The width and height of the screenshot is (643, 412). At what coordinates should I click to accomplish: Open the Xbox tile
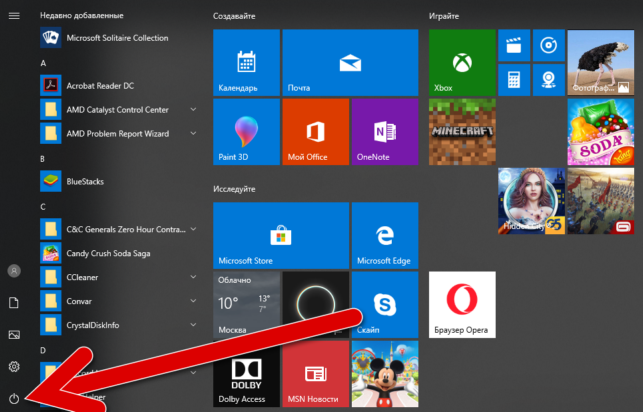462,62
